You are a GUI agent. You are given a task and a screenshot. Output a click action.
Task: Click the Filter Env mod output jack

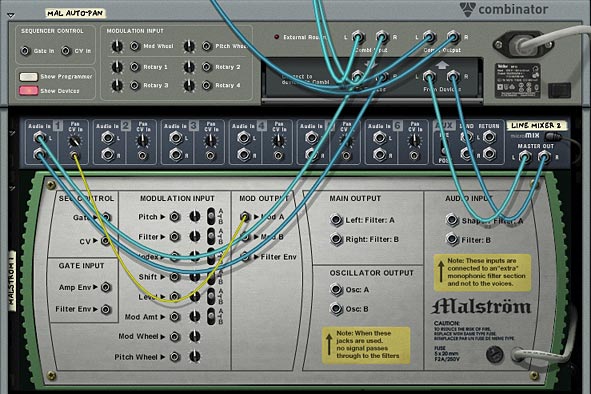click(x=245, y=257)
